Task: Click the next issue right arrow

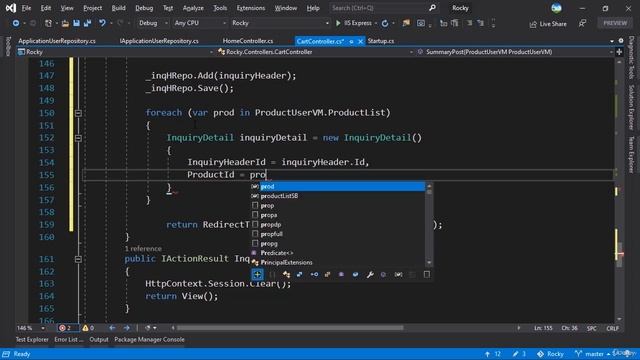Action: coord(127,328)
